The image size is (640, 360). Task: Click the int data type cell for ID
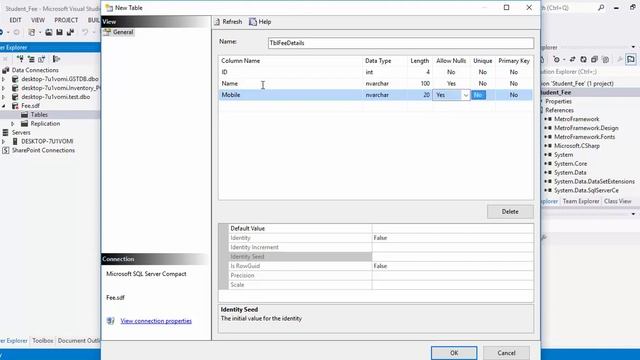click(384, 72)
